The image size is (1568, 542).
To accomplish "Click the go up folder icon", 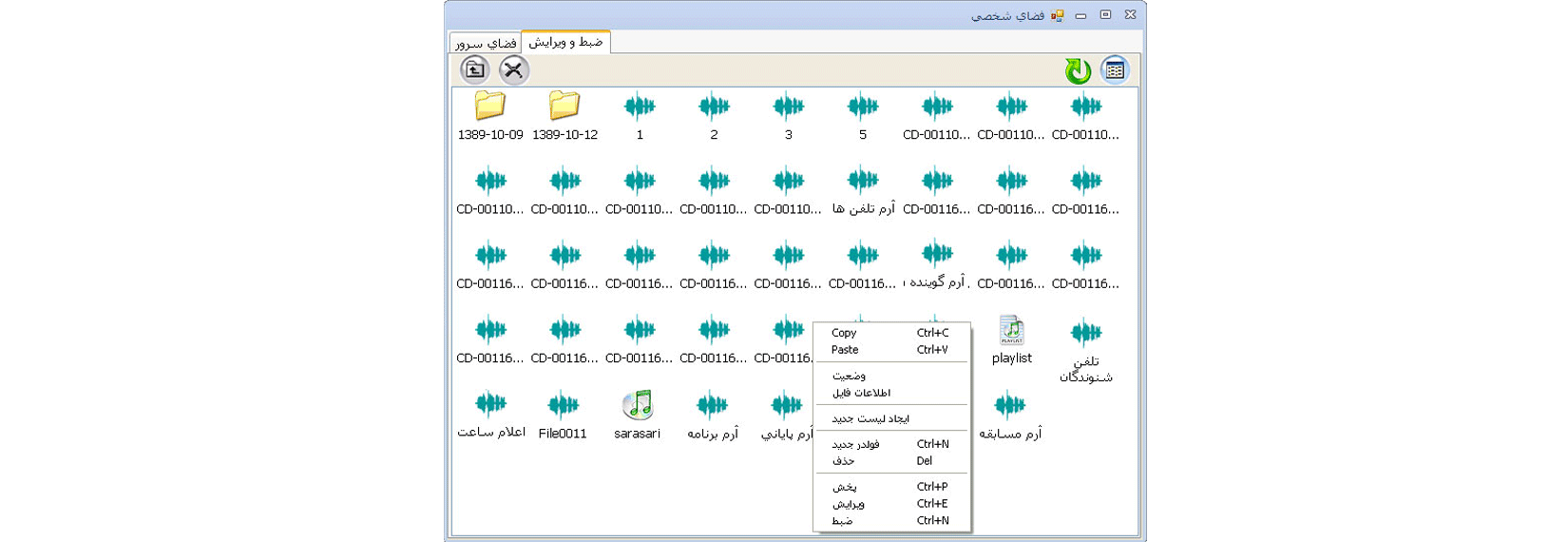I will 475,69.
